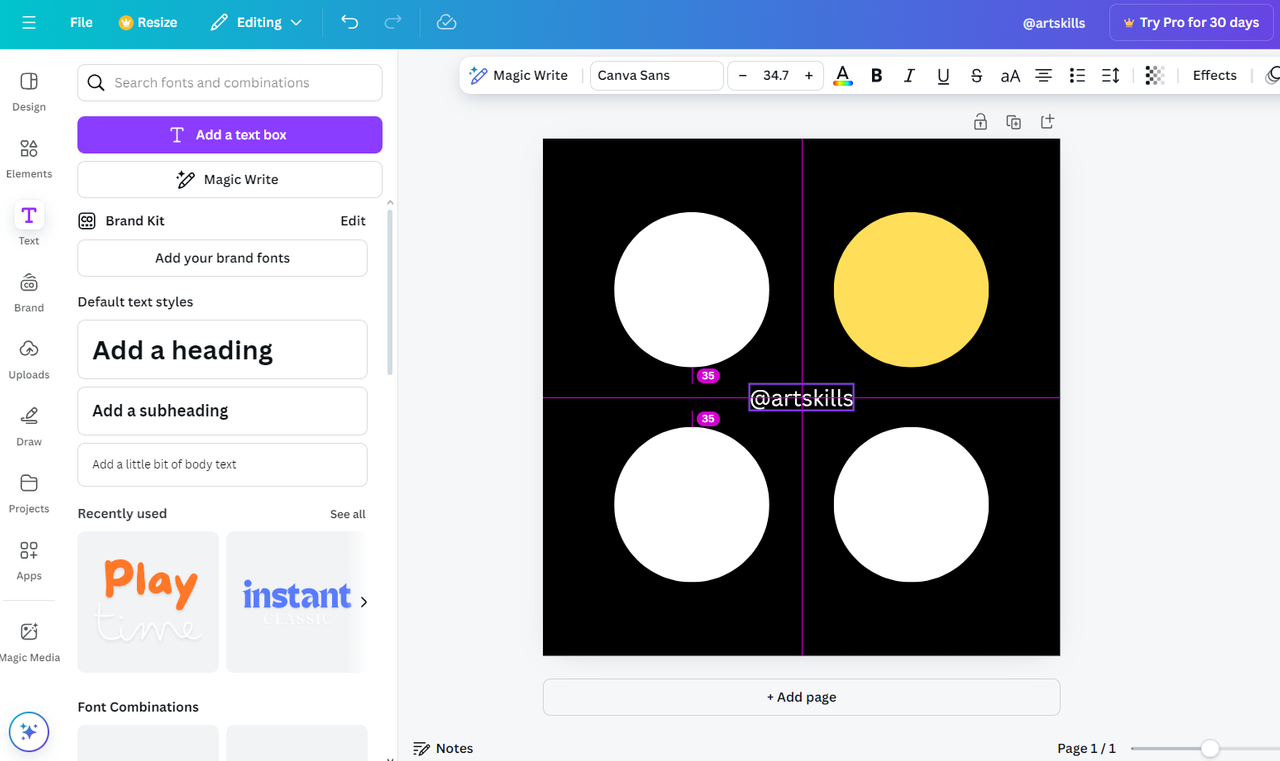This screenshot has height=761, width=1280.
Task: Open line spacing options
Action: click(x=1110, y=75)
